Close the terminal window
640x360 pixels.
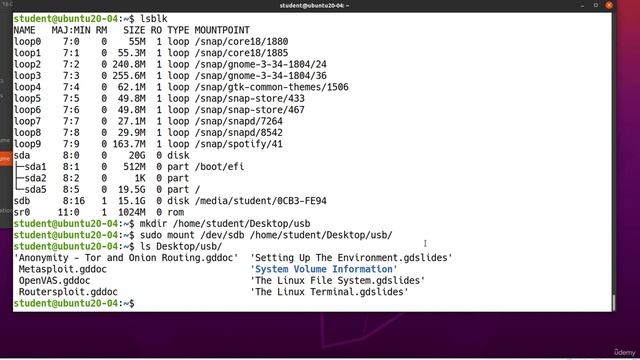tap(609, 5)
